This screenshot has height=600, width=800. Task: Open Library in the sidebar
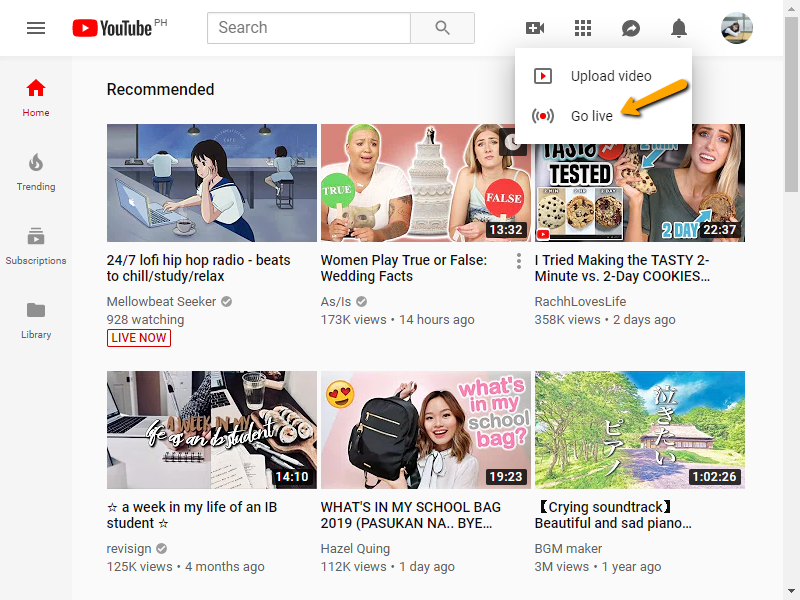pos(36,319)
